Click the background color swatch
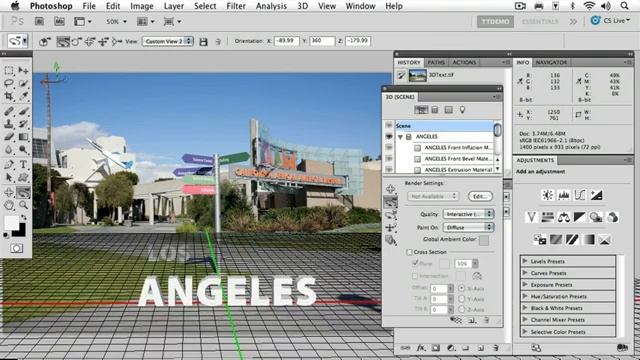The image size is (640, 360). (x=20, y=232)
